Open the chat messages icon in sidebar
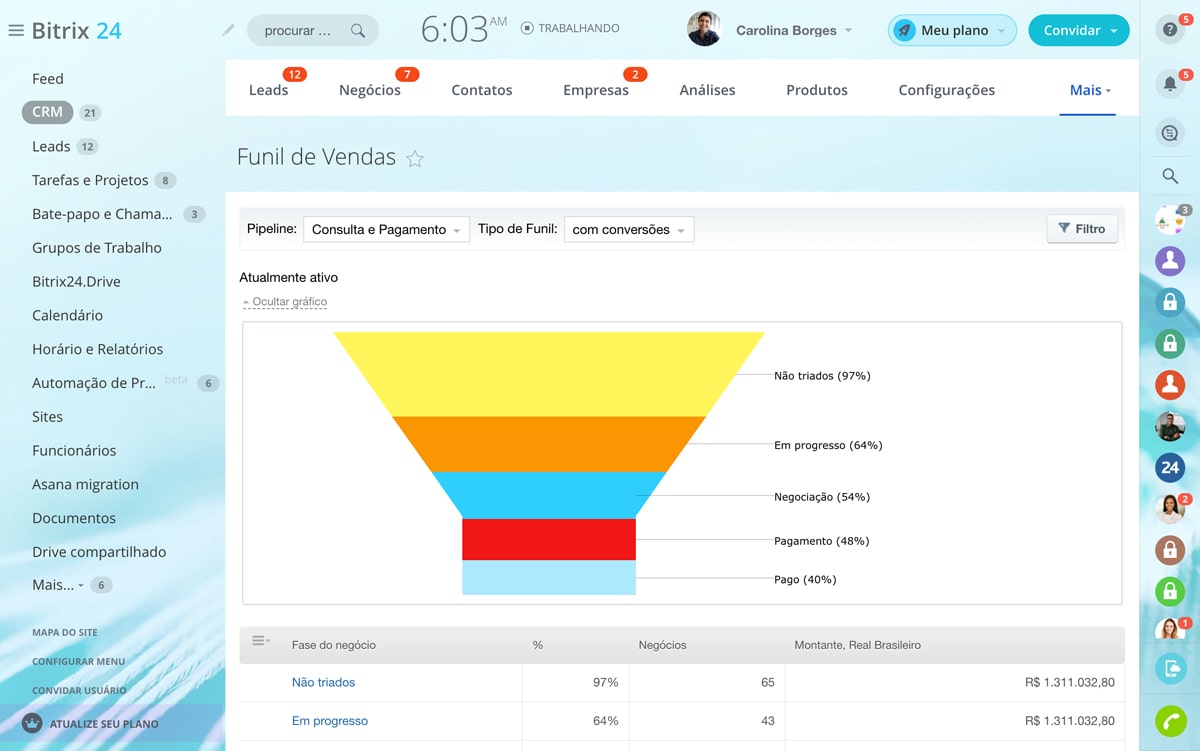Image resolution: width=1200 pixels, height=751 pixels. click(1170, 132)
